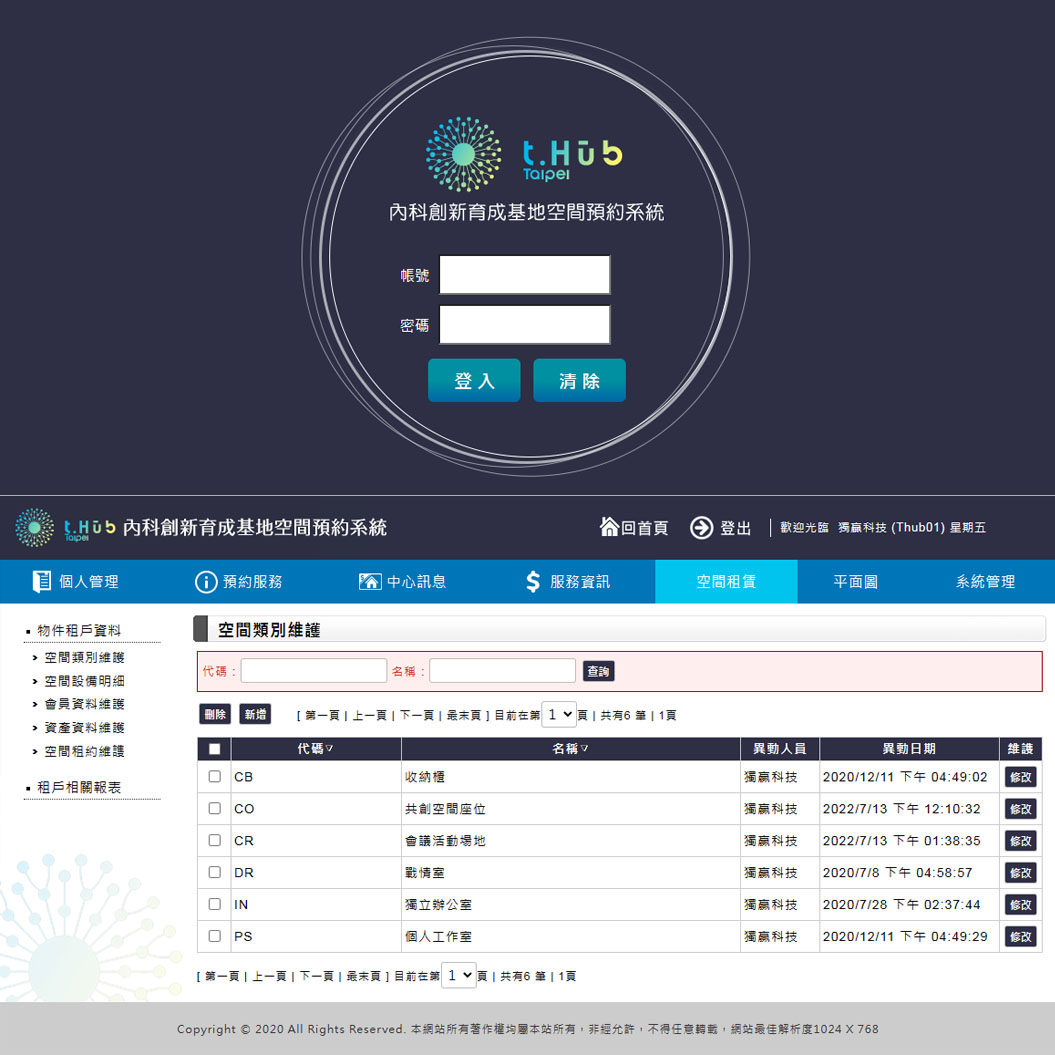Check the box for row DR

click(215, 872)
